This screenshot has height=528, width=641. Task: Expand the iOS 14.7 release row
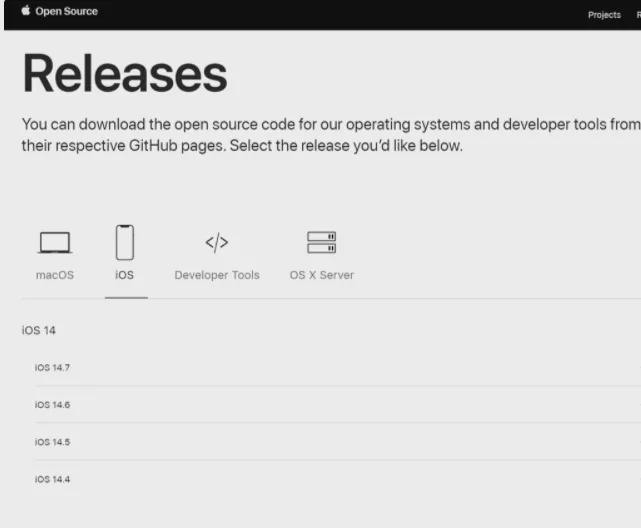click(x=338, y=368)
